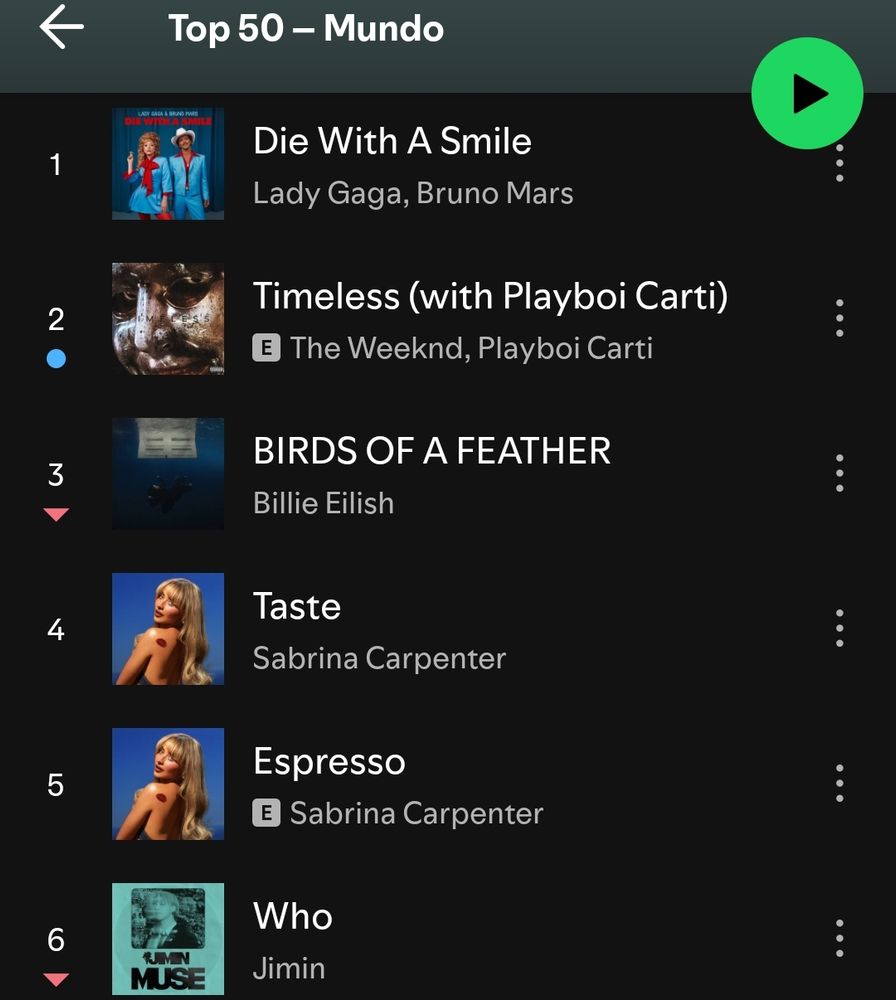Screen dimensions: 896x1000
Task: Open three-dot menu for Taste
Action: [x=839, y=628]
